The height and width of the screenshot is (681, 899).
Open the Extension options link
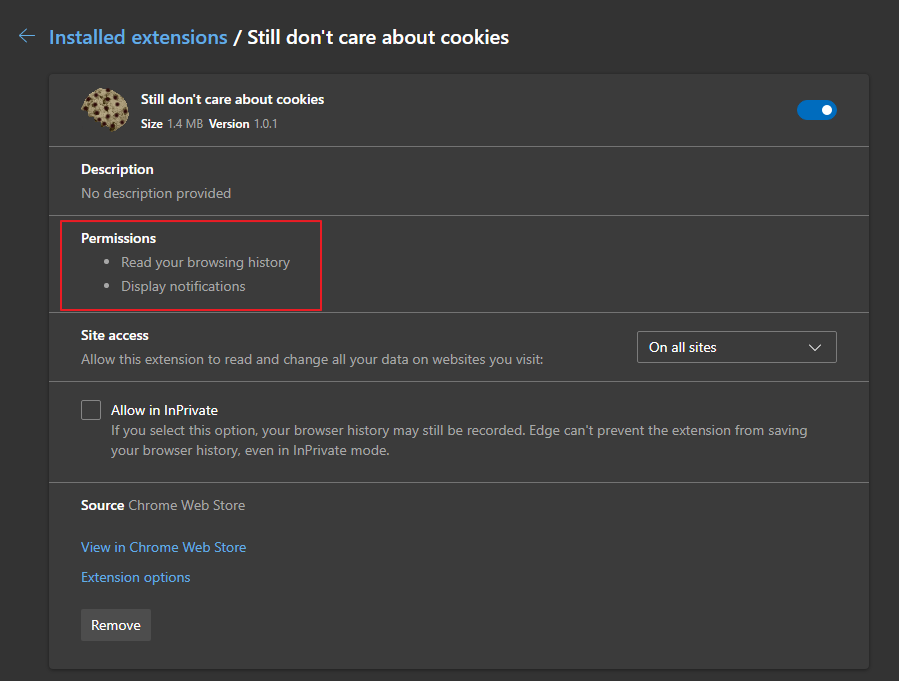135,577
